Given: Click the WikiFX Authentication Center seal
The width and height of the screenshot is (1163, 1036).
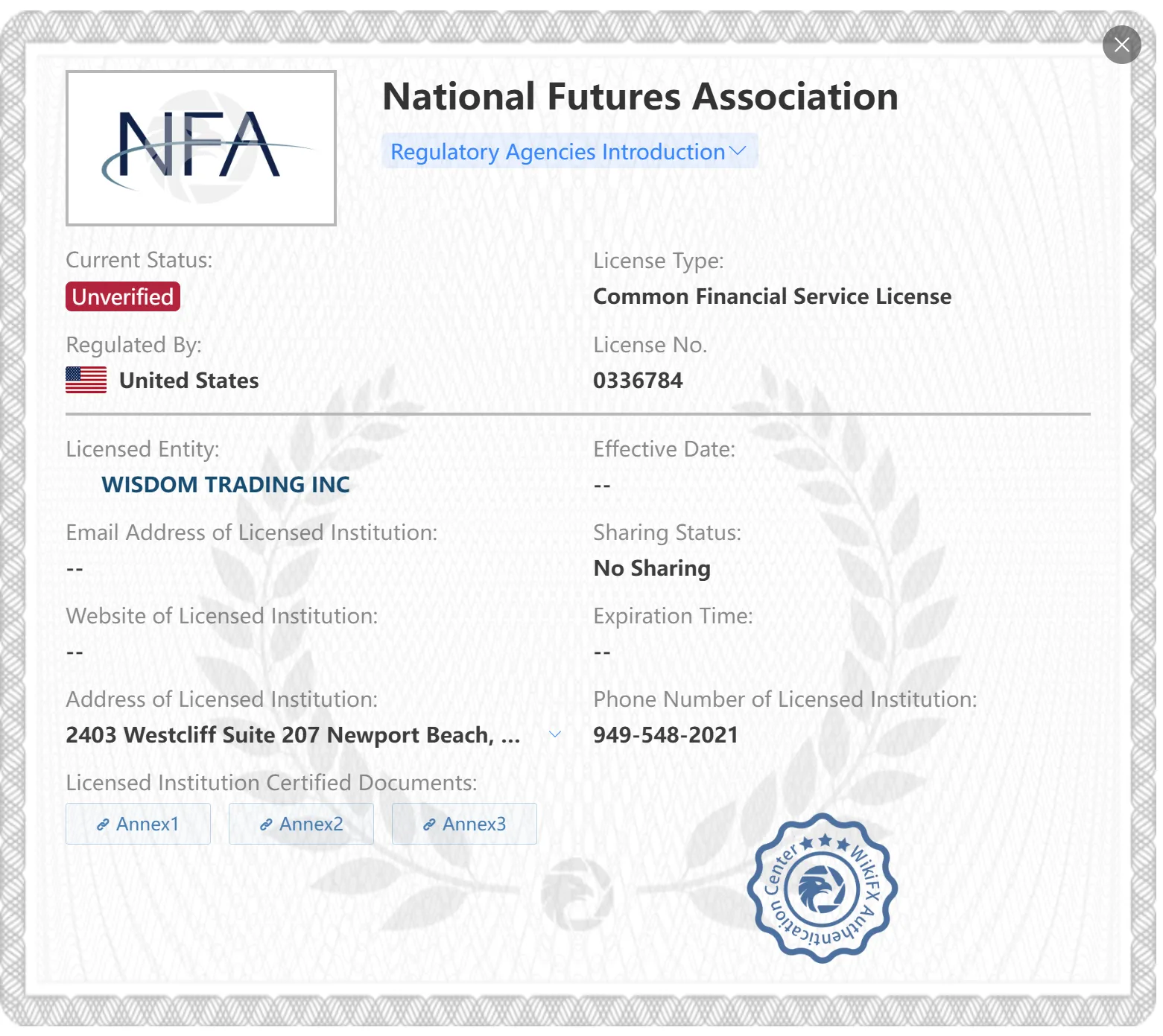Looking at the screenshot, I should (823, 888).
